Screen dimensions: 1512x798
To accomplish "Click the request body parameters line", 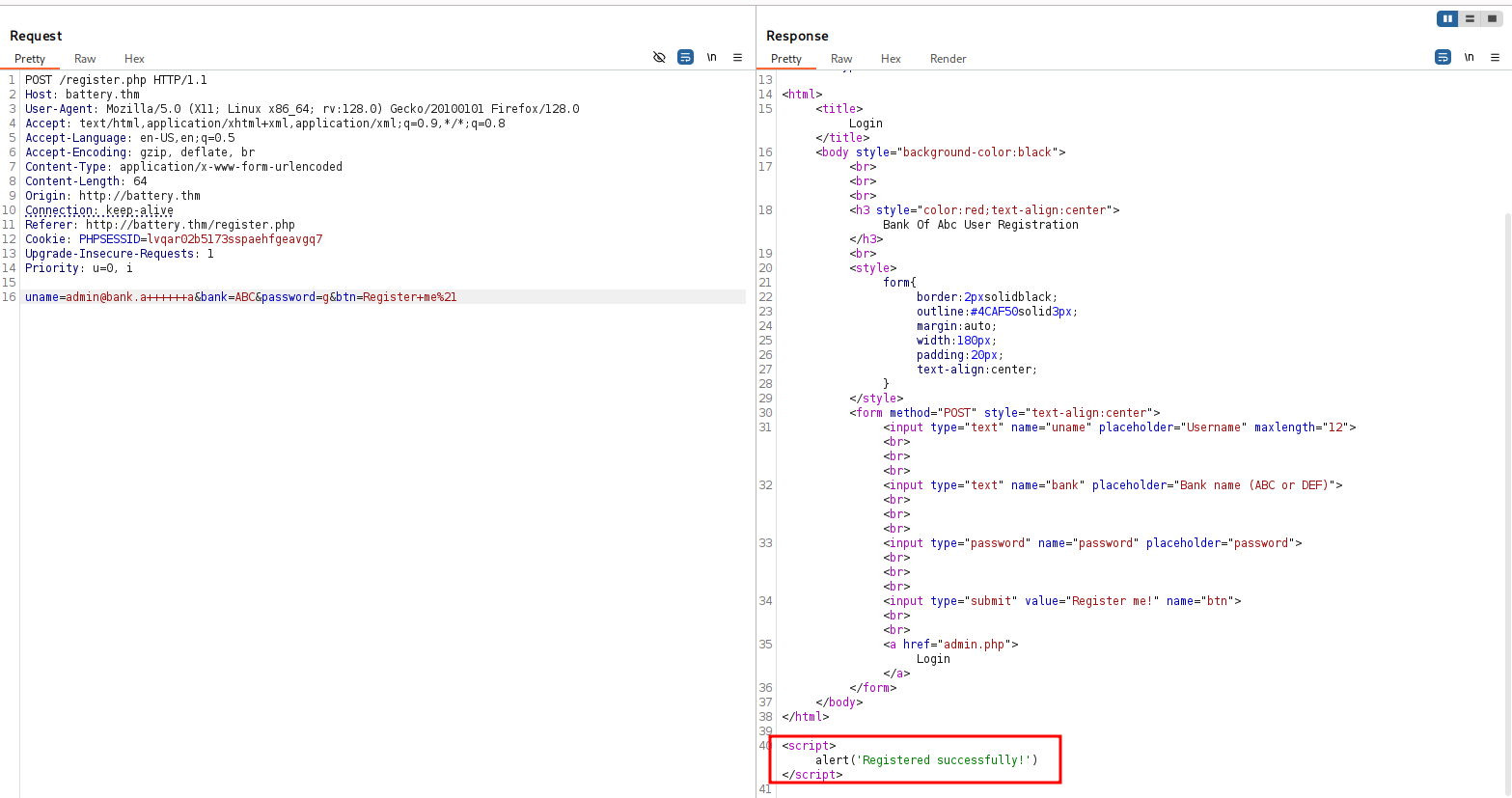I will (x=241, y=297).
